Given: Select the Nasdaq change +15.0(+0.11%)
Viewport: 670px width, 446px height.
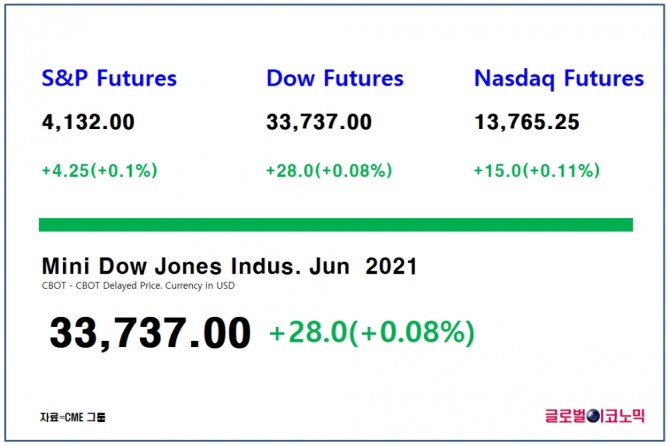Looking at the screenshot, I should 537,171.
